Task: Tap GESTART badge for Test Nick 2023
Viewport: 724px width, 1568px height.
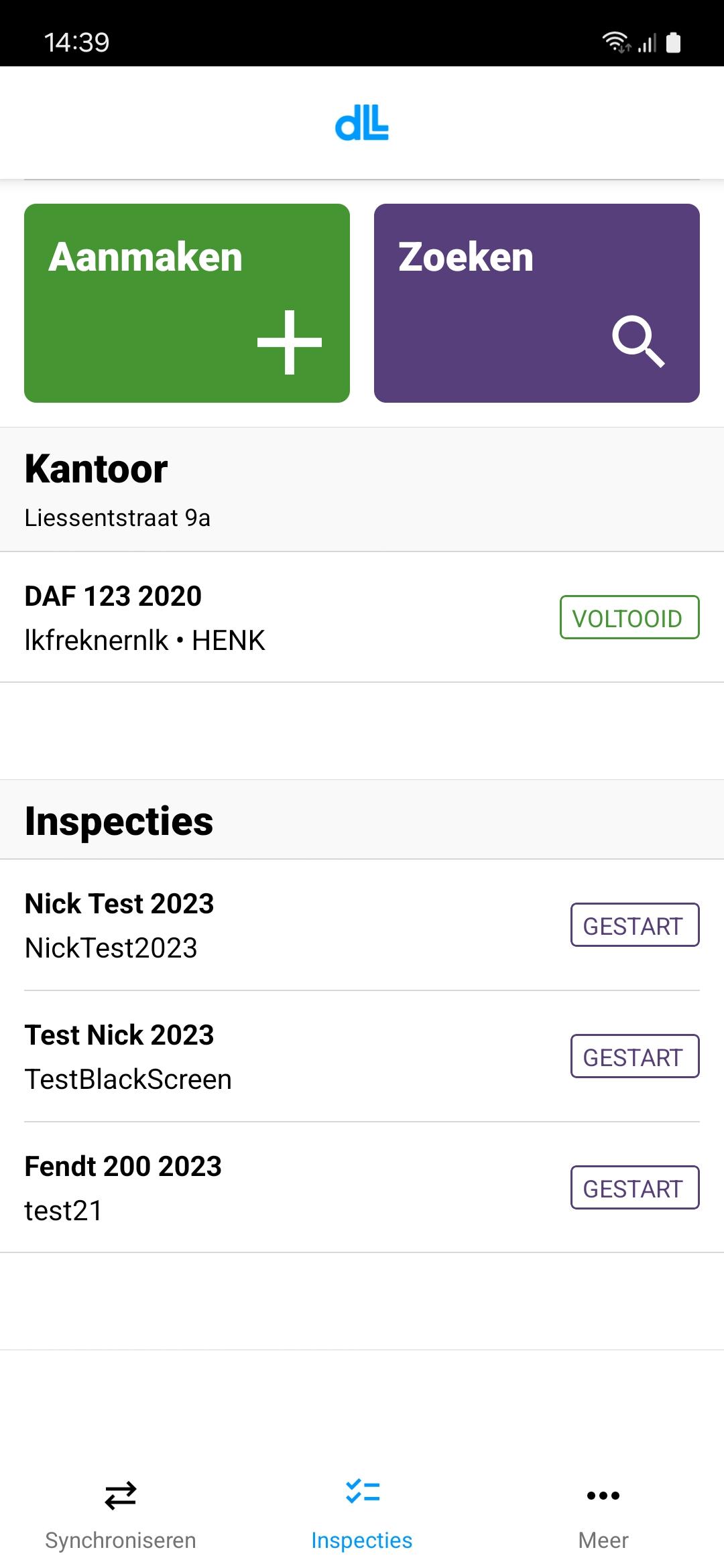Action: [634, 1056]
